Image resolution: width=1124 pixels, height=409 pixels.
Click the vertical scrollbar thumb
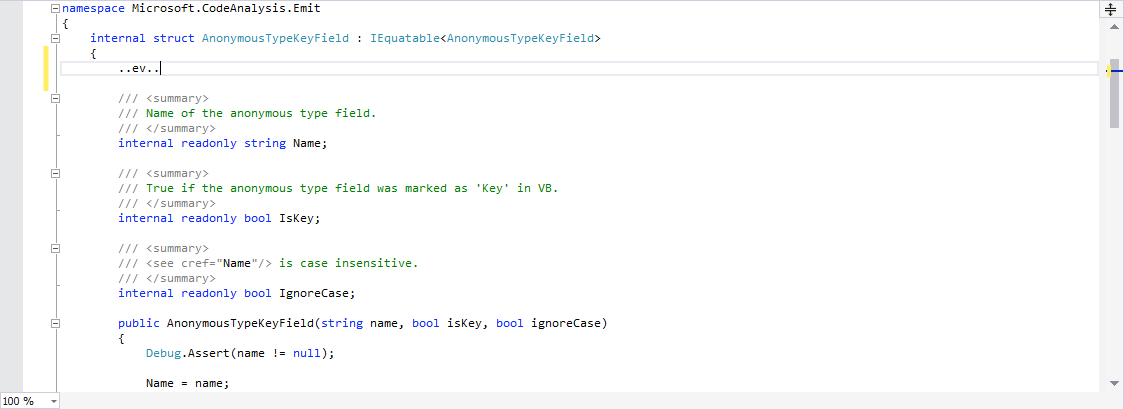tap(1115, 92)
